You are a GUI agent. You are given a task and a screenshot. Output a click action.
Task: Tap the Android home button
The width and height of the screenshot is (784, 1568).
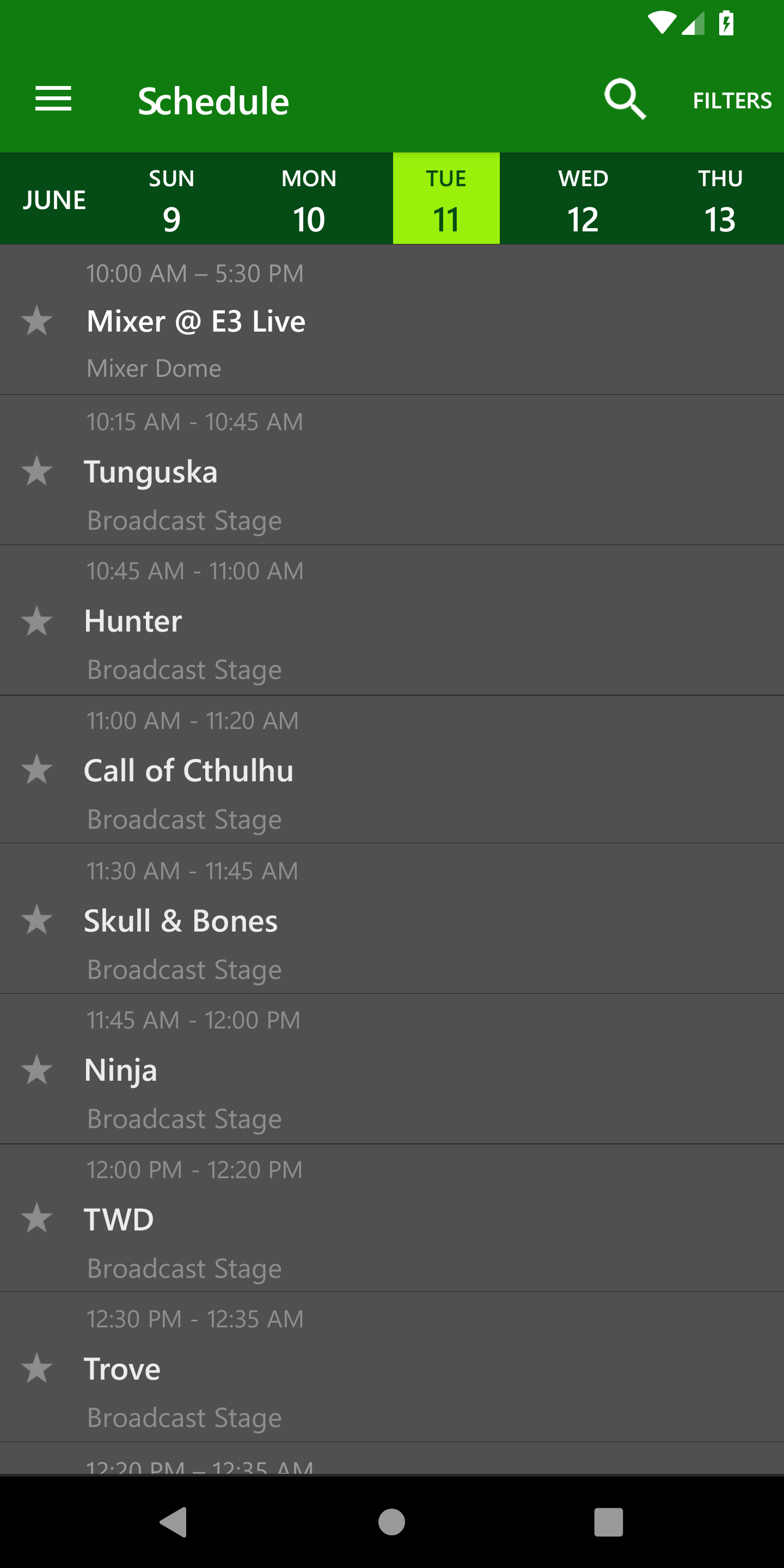click(391, 1522)
